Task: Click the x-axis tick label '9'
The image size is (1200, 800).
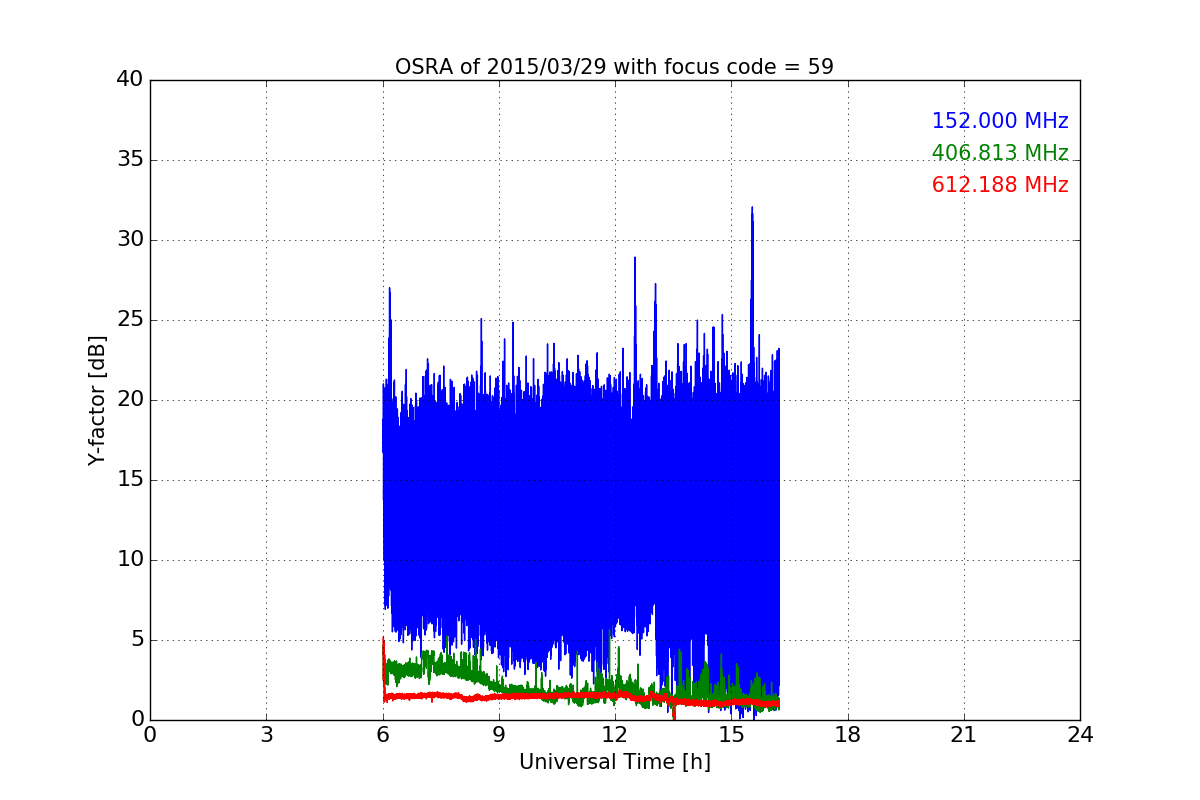Action: pos(499,735)
